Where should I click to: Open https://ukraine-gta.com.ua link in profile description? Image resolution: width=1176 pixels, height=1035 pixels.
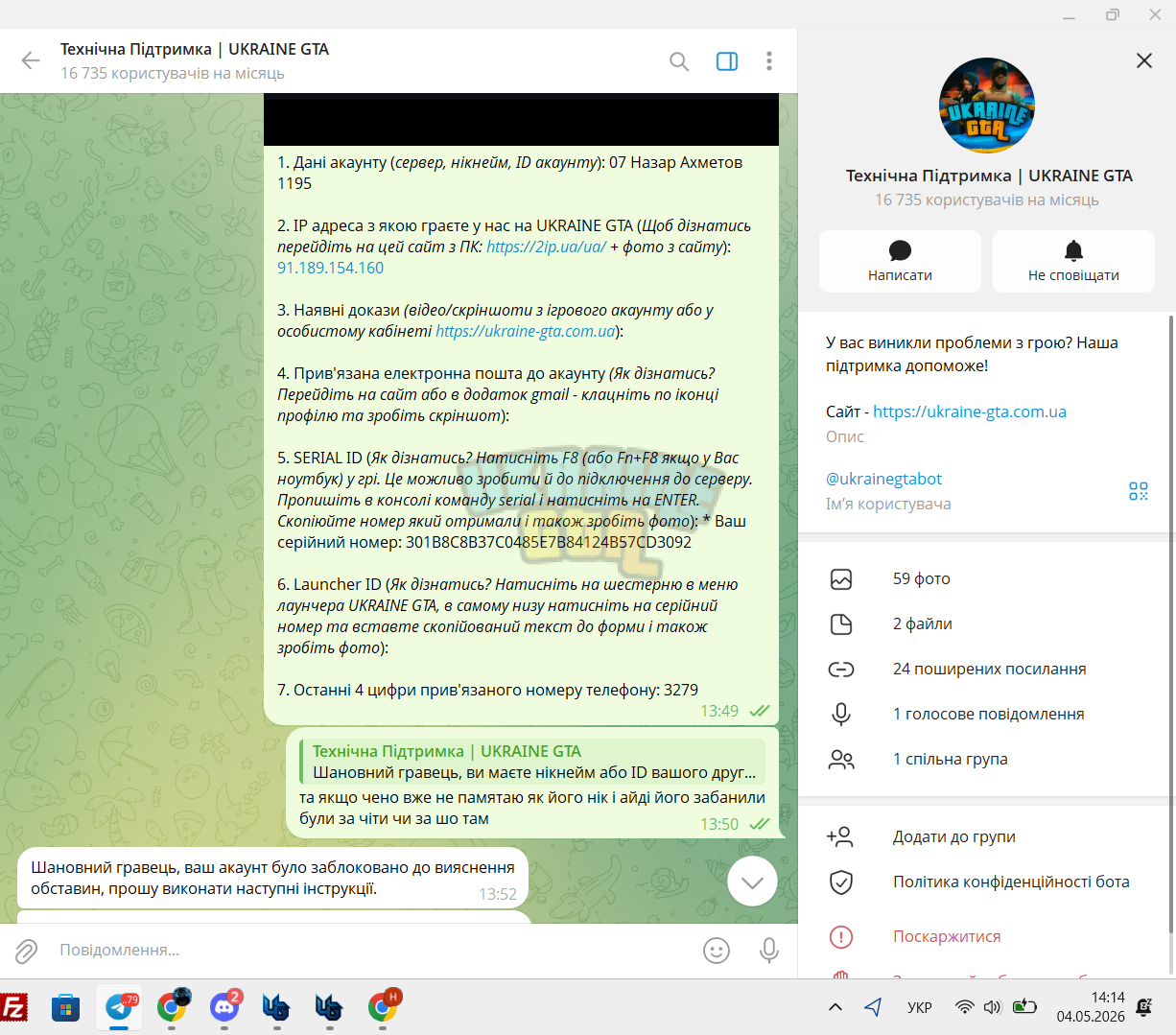(x=970, y=412)
